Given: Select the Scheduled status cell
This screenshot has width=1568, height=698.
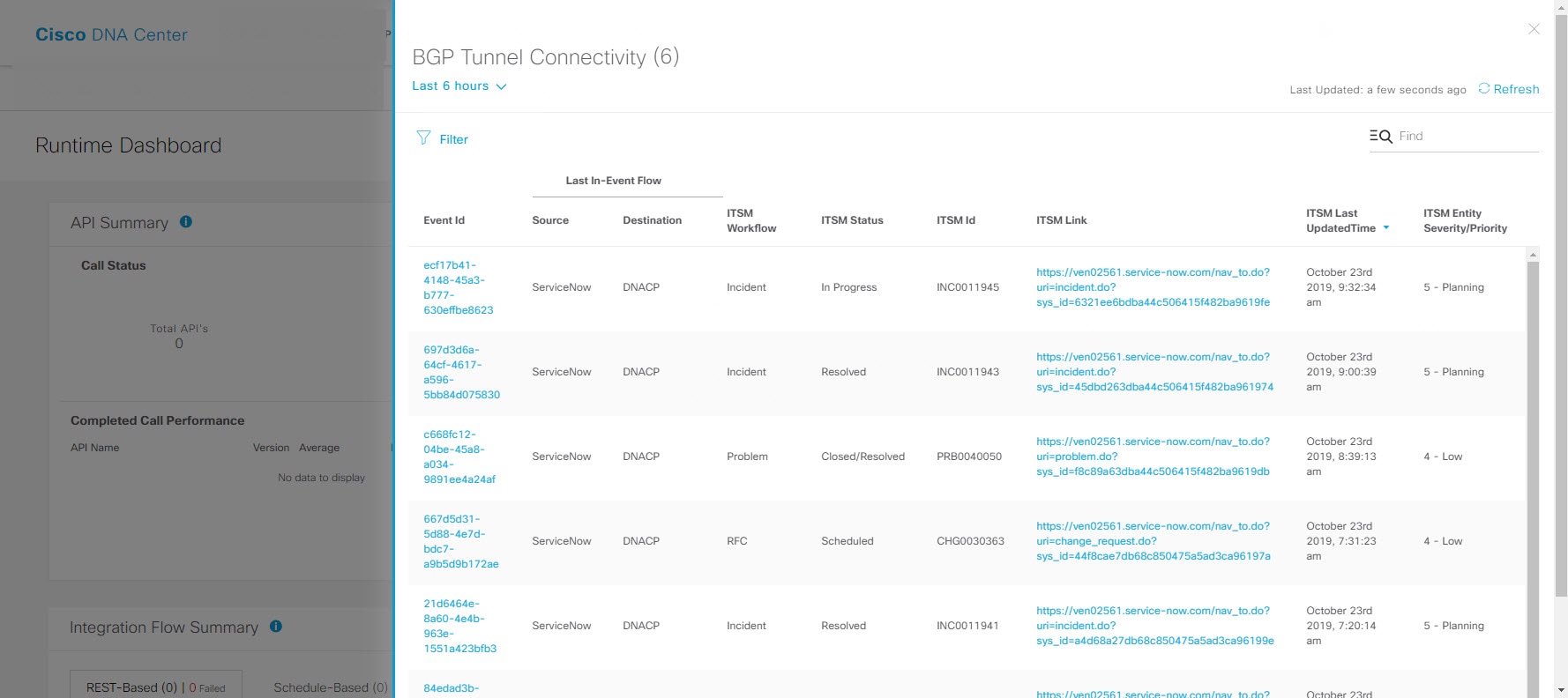Looking at the screenshot, I should point(847,541).
